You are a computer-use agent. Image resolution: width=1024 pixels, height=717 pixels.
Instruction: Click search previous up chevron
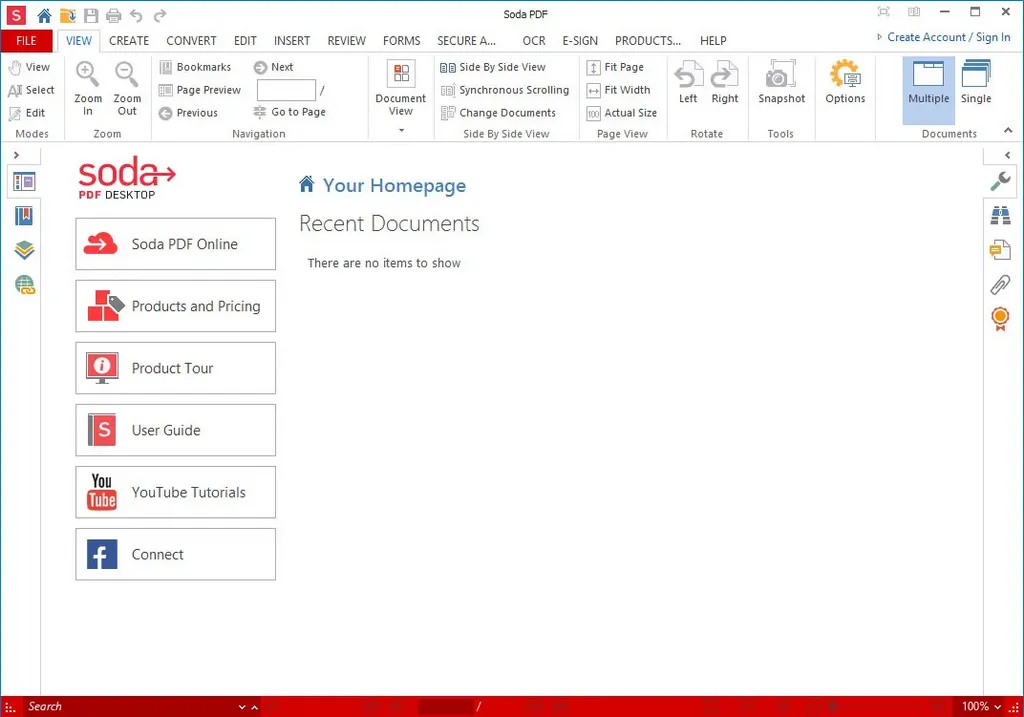click(255, 707)
